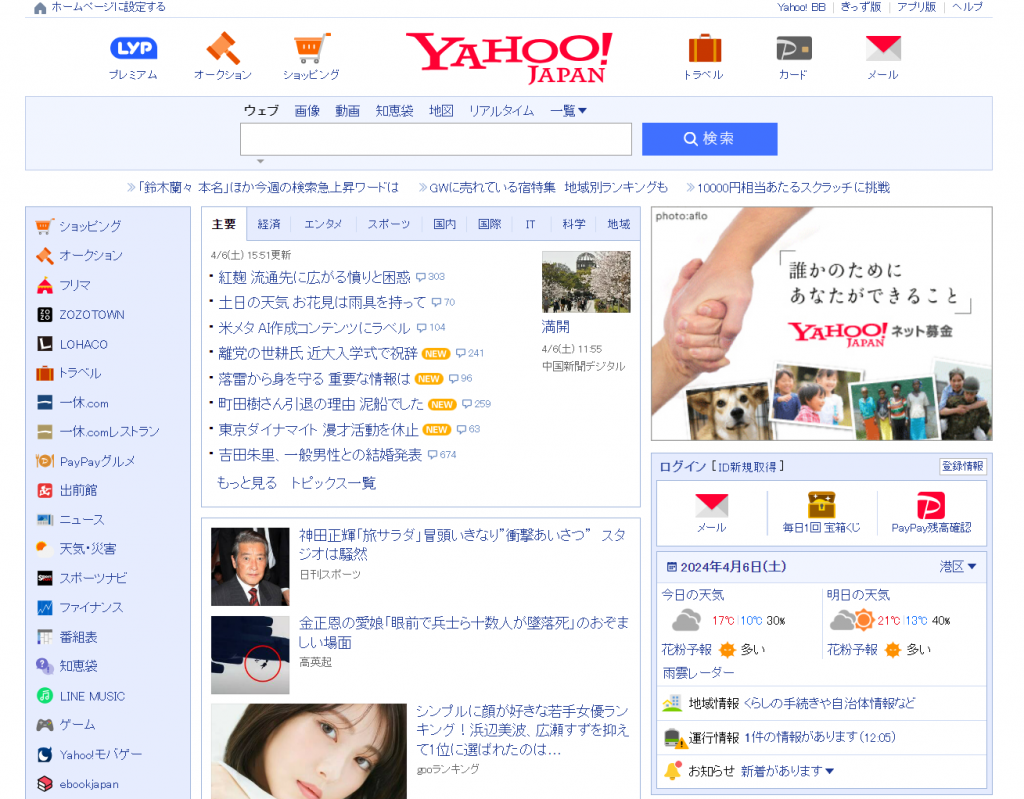
Task: Open the きっず版 link at top
Action: (x=861, y=7)
